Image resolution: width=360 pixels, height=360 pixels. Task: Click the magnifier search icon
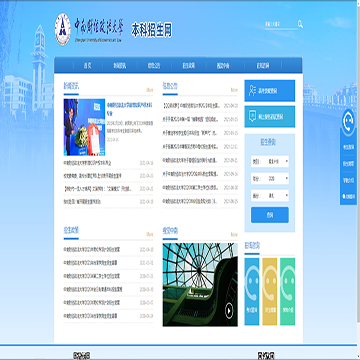point(300,24)
